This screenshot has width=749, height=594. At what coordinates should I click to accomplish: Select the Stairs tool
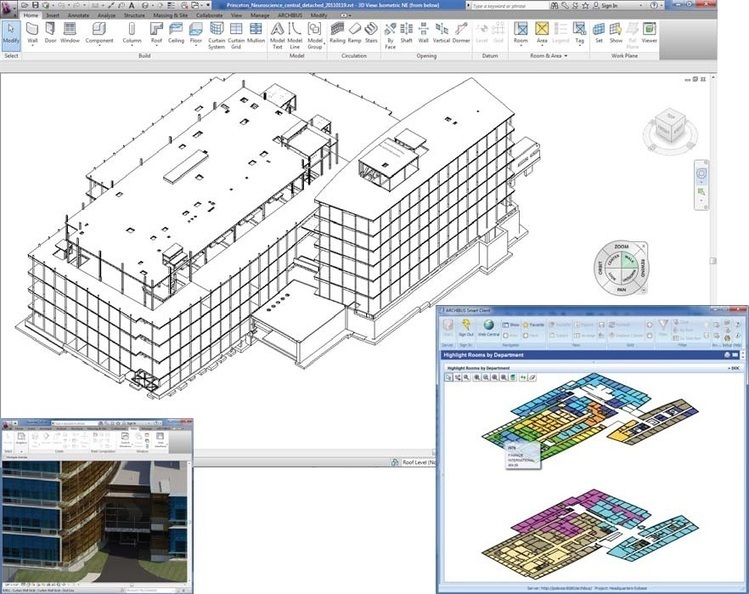click(371, 33)
